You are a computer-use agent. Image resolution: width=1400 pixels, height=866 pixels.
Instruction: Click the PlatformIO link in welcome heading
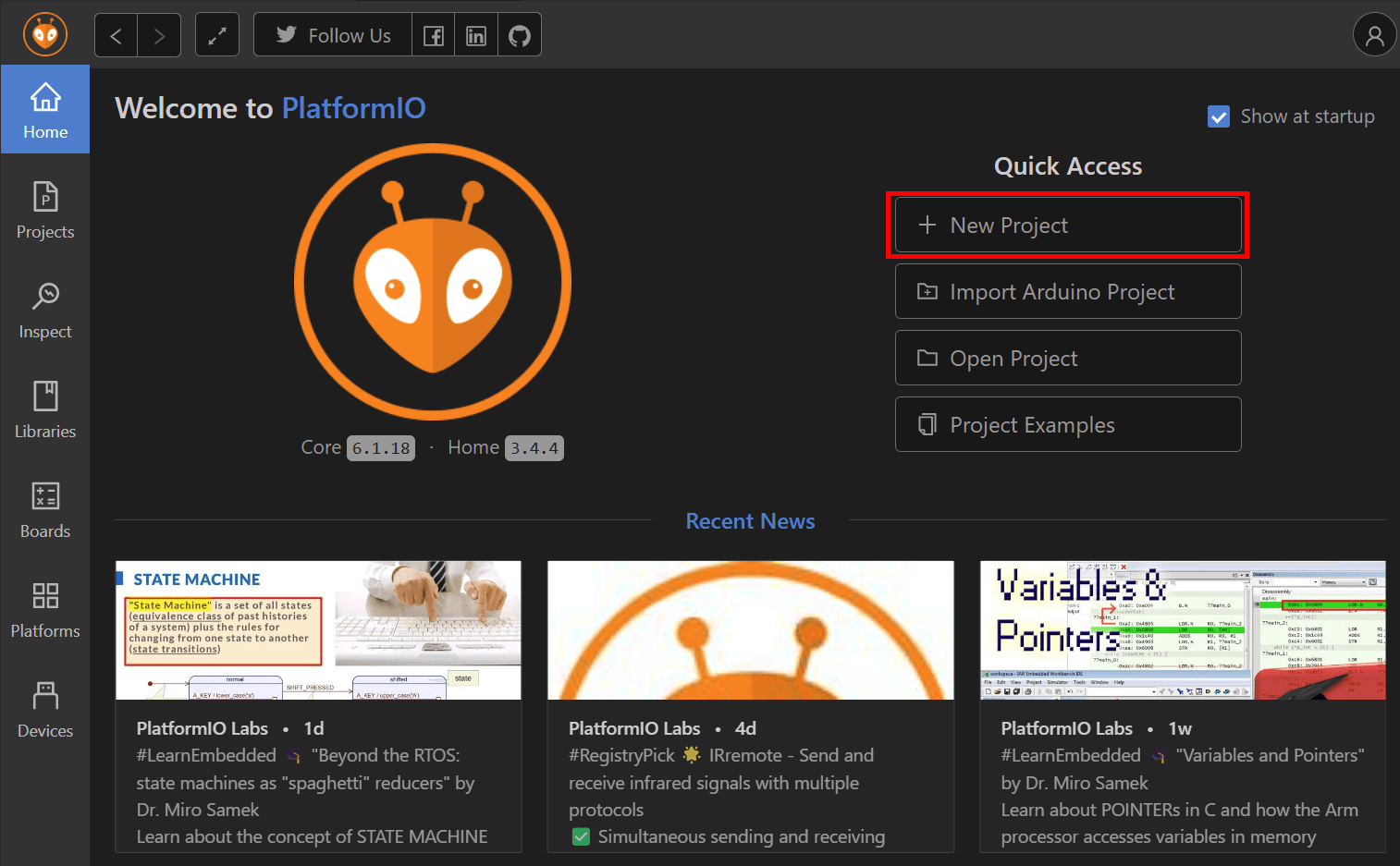pos(353,108)
